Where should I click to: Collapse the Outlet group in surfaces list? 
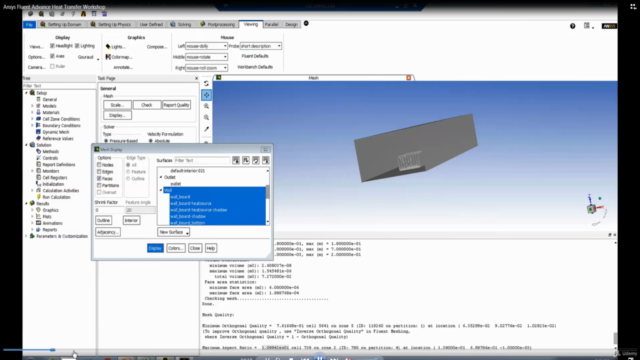161,177
